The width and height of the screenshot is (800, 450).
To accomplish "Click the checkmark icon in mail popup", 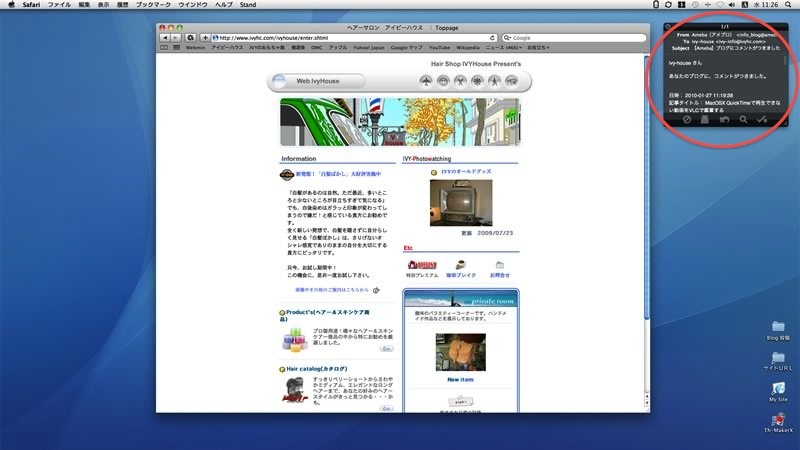I will pos(762,119).
